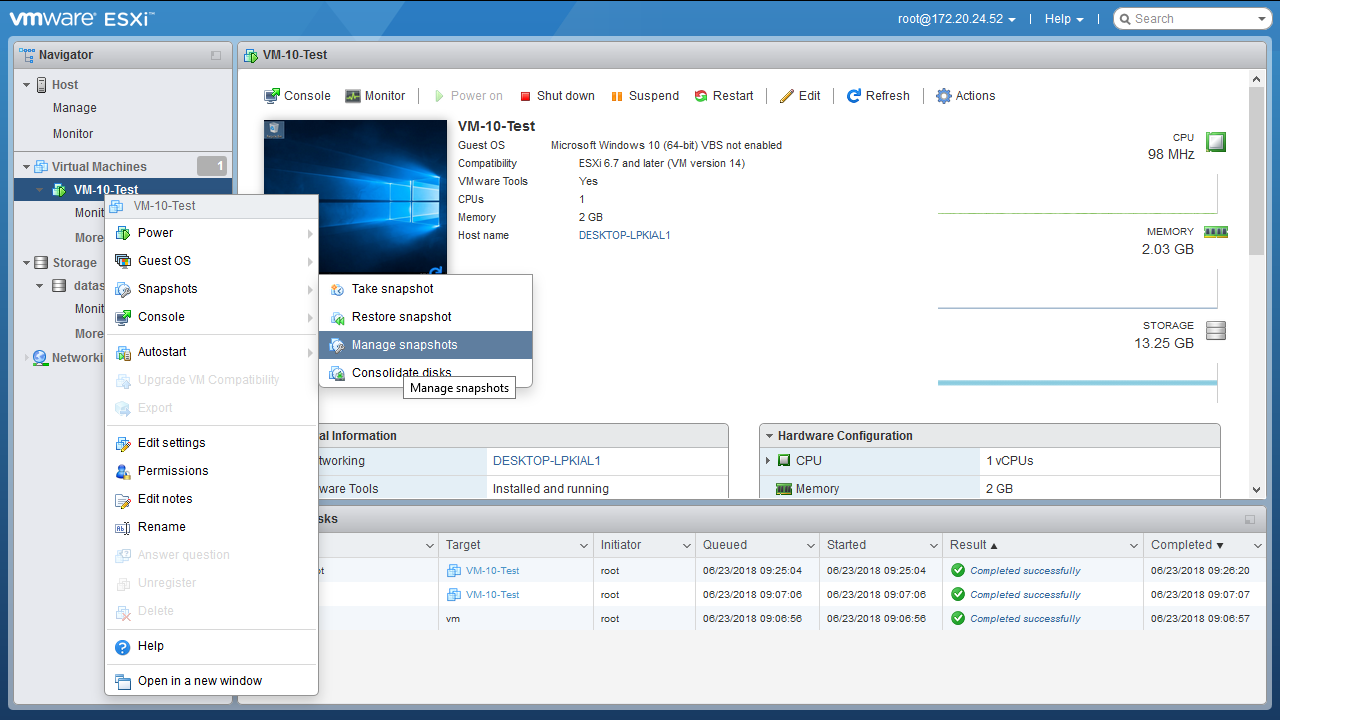Select Manage snapshots in the submenu
1360x720 pixels.
pyautogui.click(x=404, y=345)
